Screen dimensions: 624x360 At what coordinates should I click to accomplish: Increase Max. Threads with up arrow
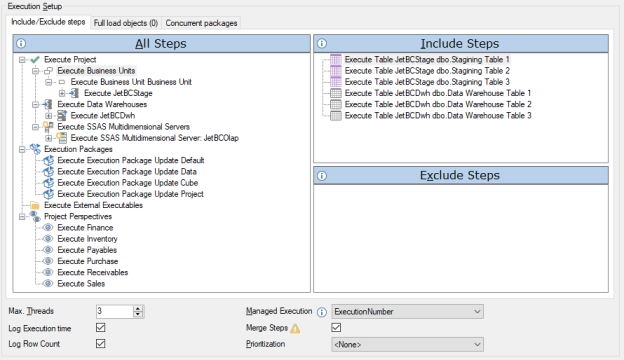pos(138,308)
